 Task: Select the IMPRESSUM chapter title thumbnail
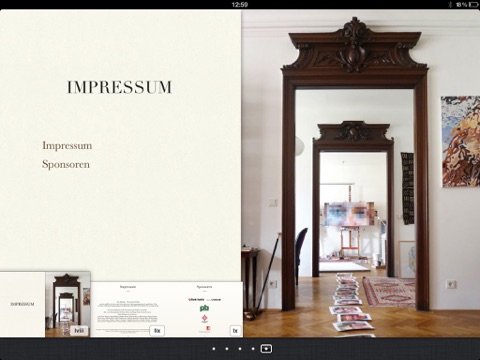point(22,304)
